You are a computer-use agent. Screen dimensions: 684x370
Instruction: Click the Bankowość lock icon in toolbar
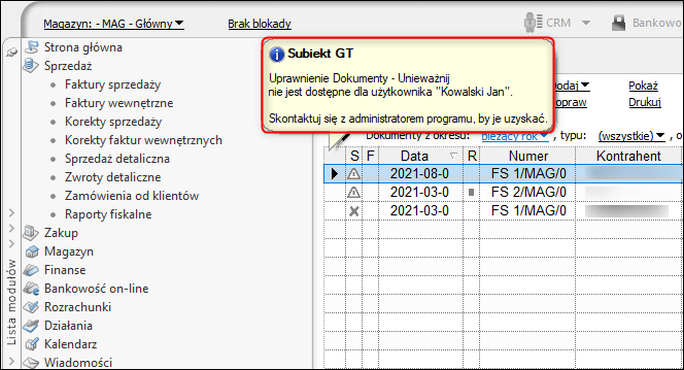[x=618, y=23]
